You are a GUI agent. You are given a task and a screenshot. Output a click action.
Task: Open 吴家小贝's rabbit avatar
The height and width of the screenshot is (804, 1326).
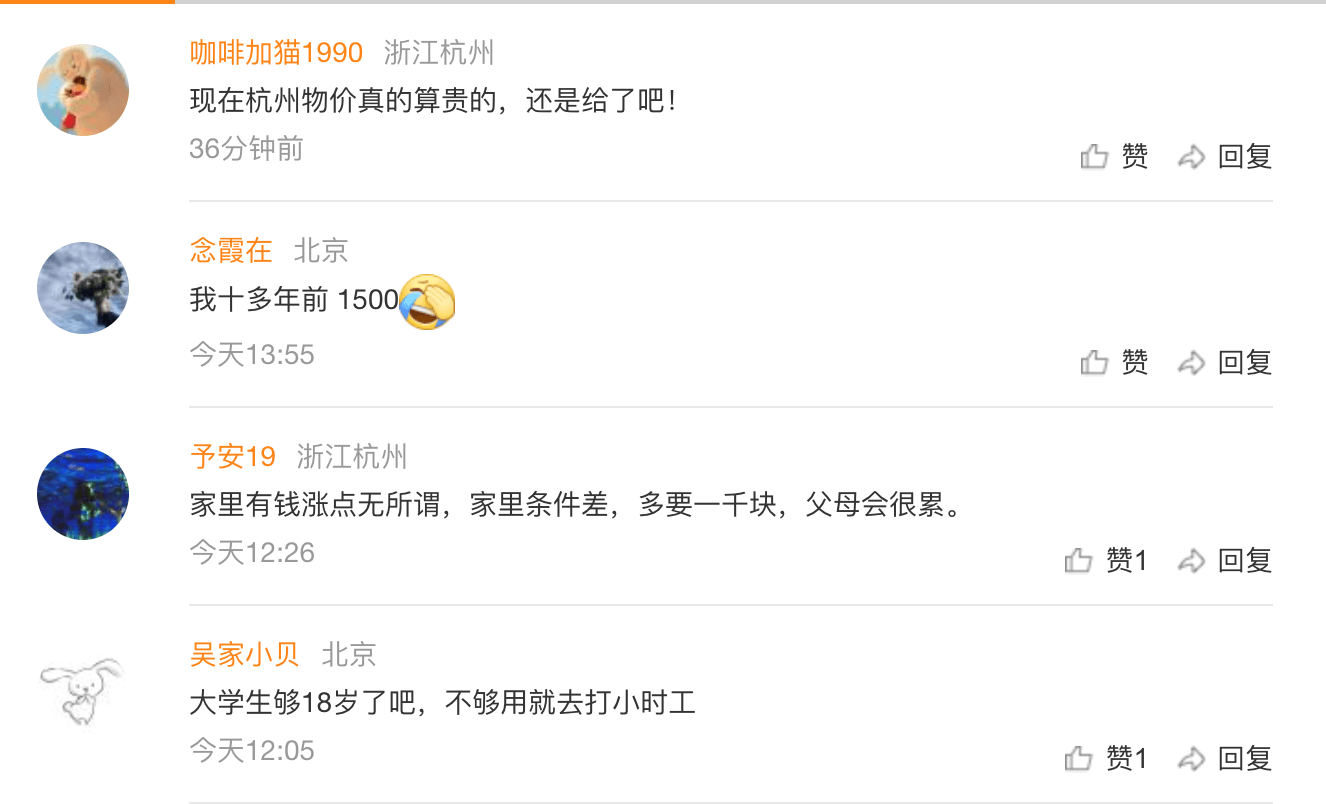tap(83, 692)
